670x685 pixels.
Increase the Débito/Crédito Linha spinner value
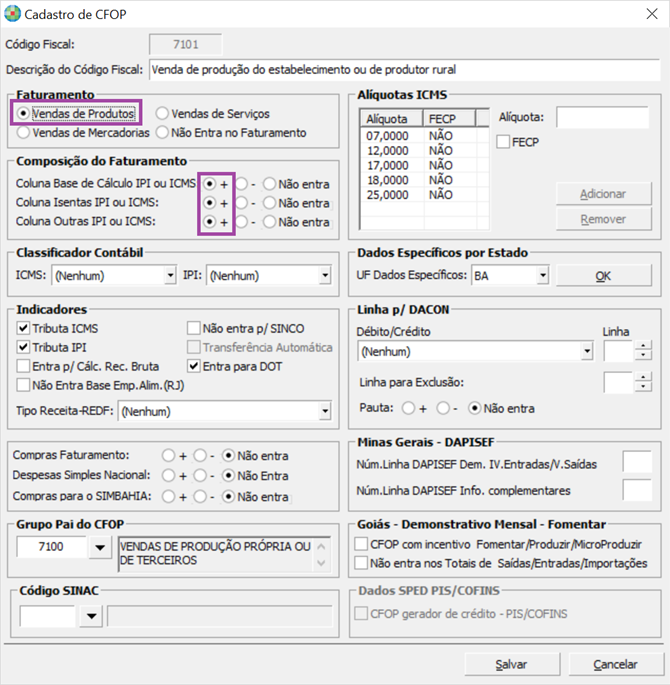click(642, 346)
